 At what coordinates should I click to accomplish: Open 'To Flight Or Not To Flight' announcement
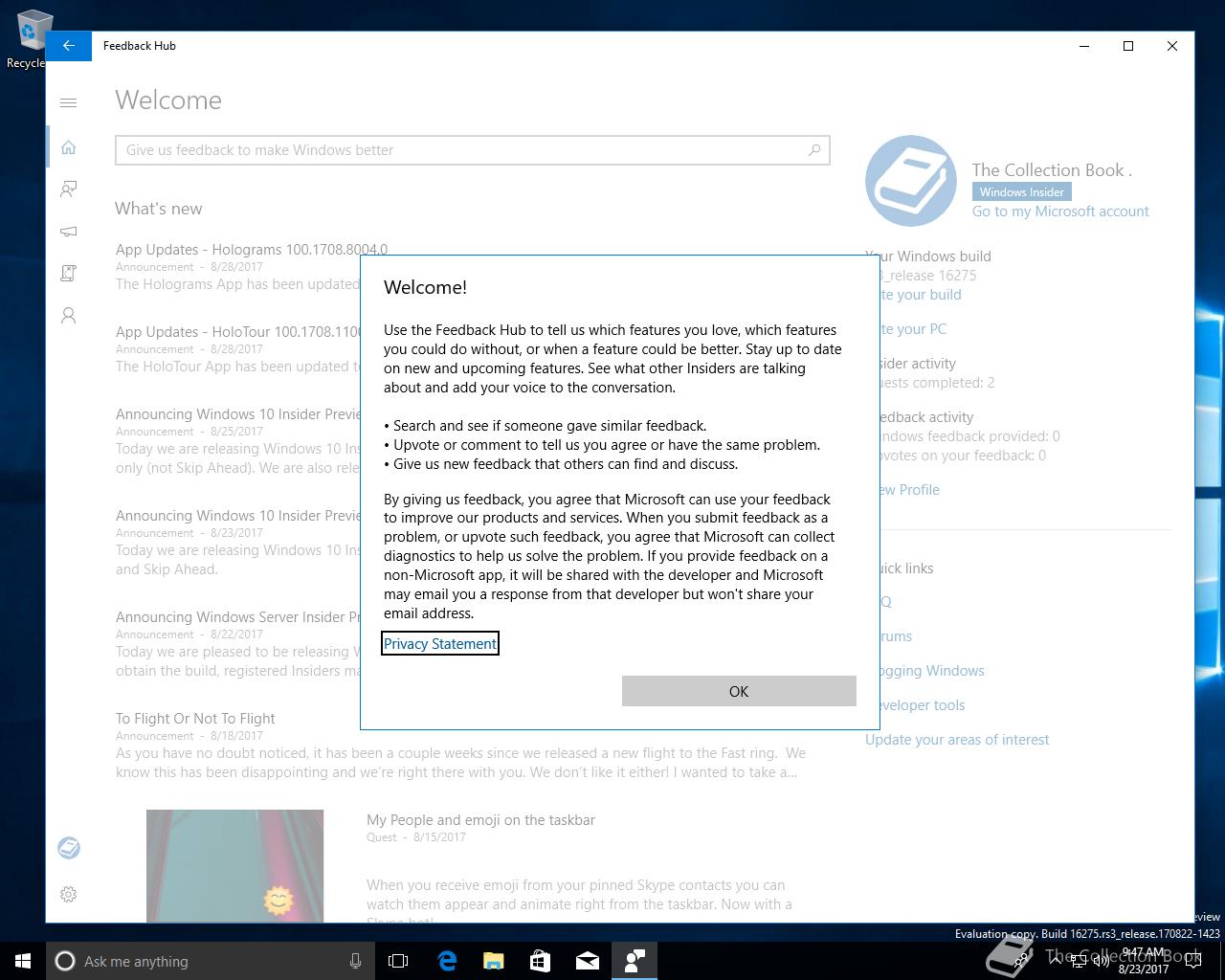point(195,719)
